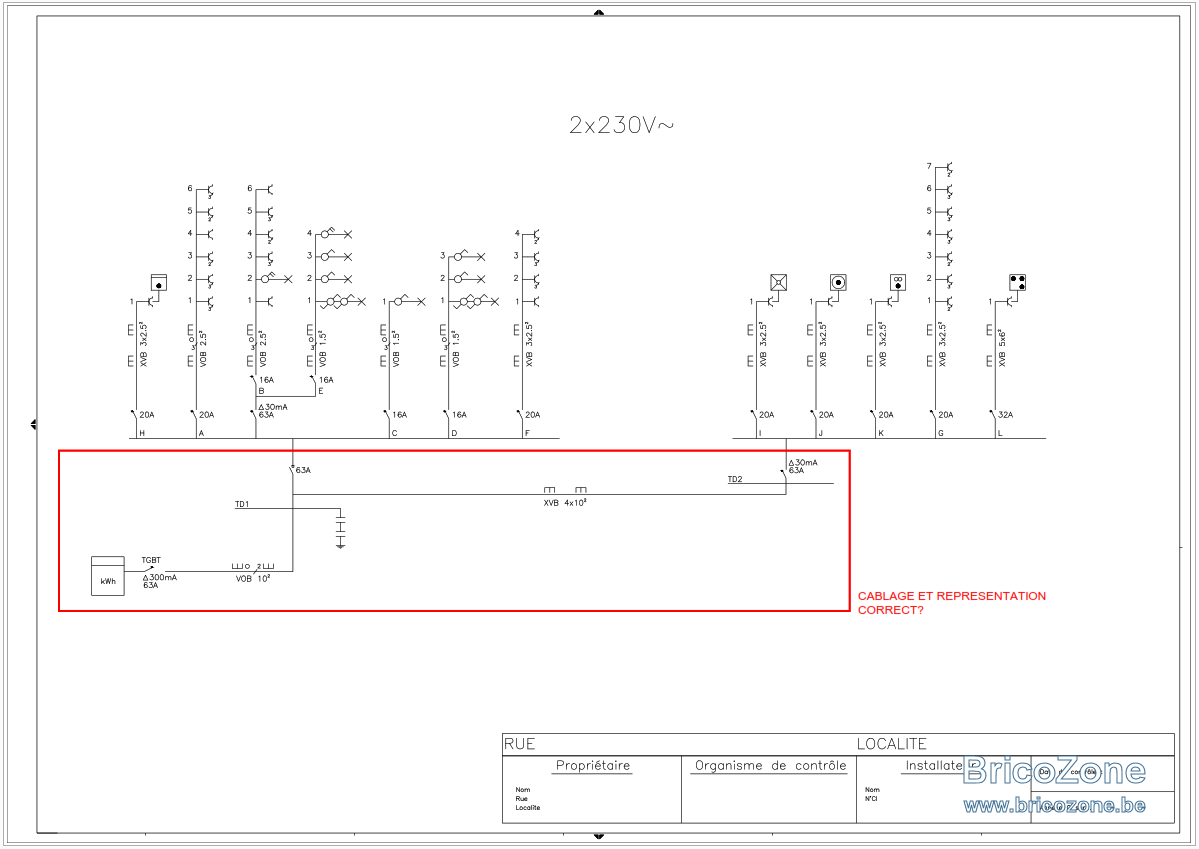1199x849 pixels.
Task: Click the socket symbol above circuit H
Action: click(159, 283)
